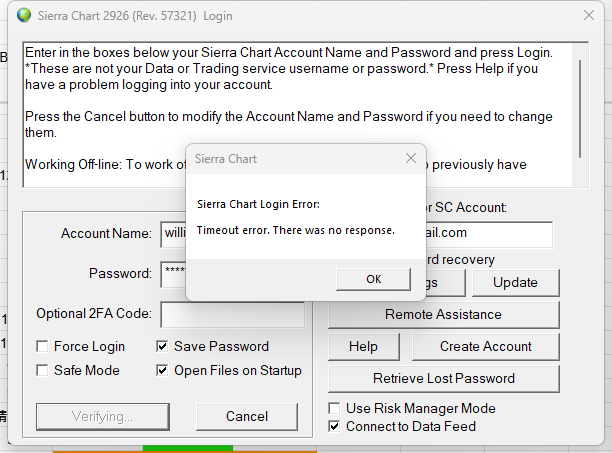Click the instructions text scrollbar
This screenshot has width=612, height=453.
pyautogui.click(x=580, y=109)
